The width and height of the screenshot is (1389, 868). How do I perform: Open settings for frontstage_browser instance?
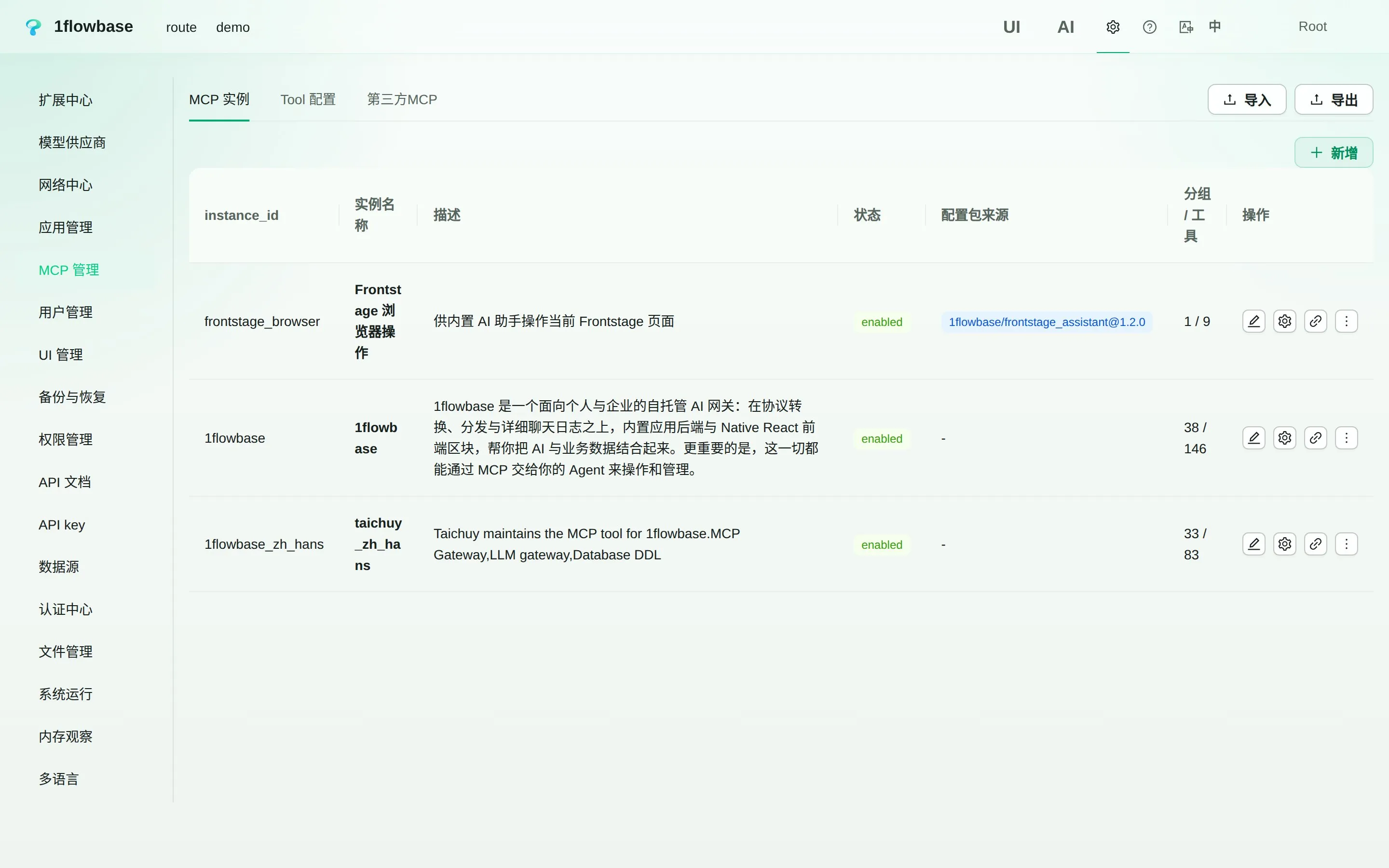tap(1284, 321)
